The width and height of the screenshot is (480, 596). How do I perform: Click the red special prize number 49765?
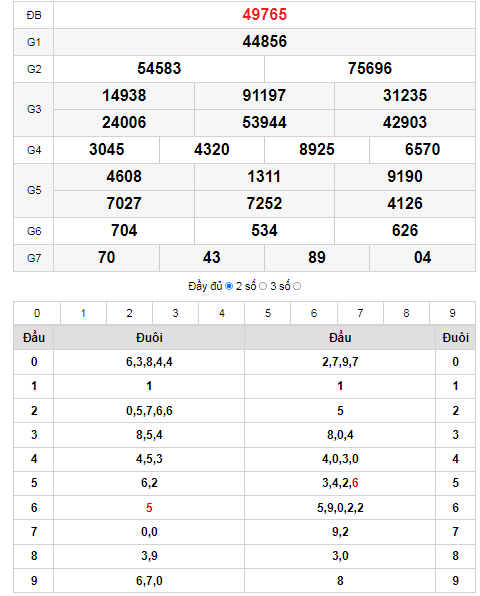coord(265,15)
